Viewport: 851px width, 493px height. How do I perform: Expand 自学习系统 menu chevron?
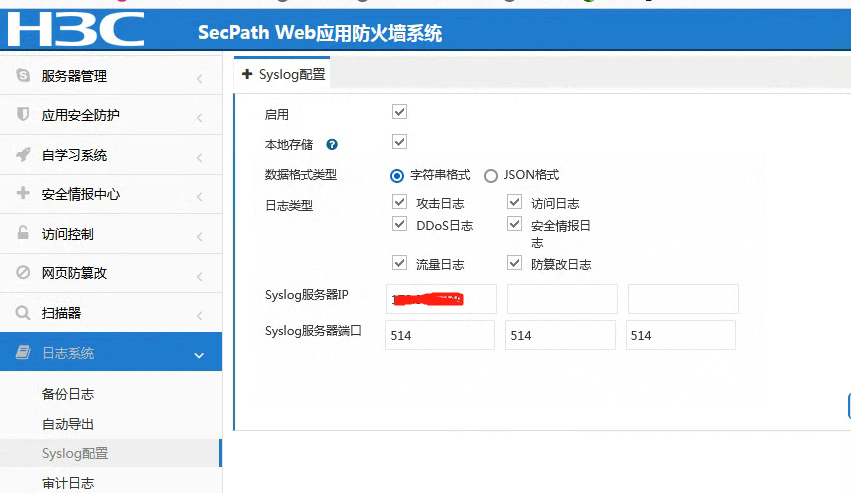(199, 158)
